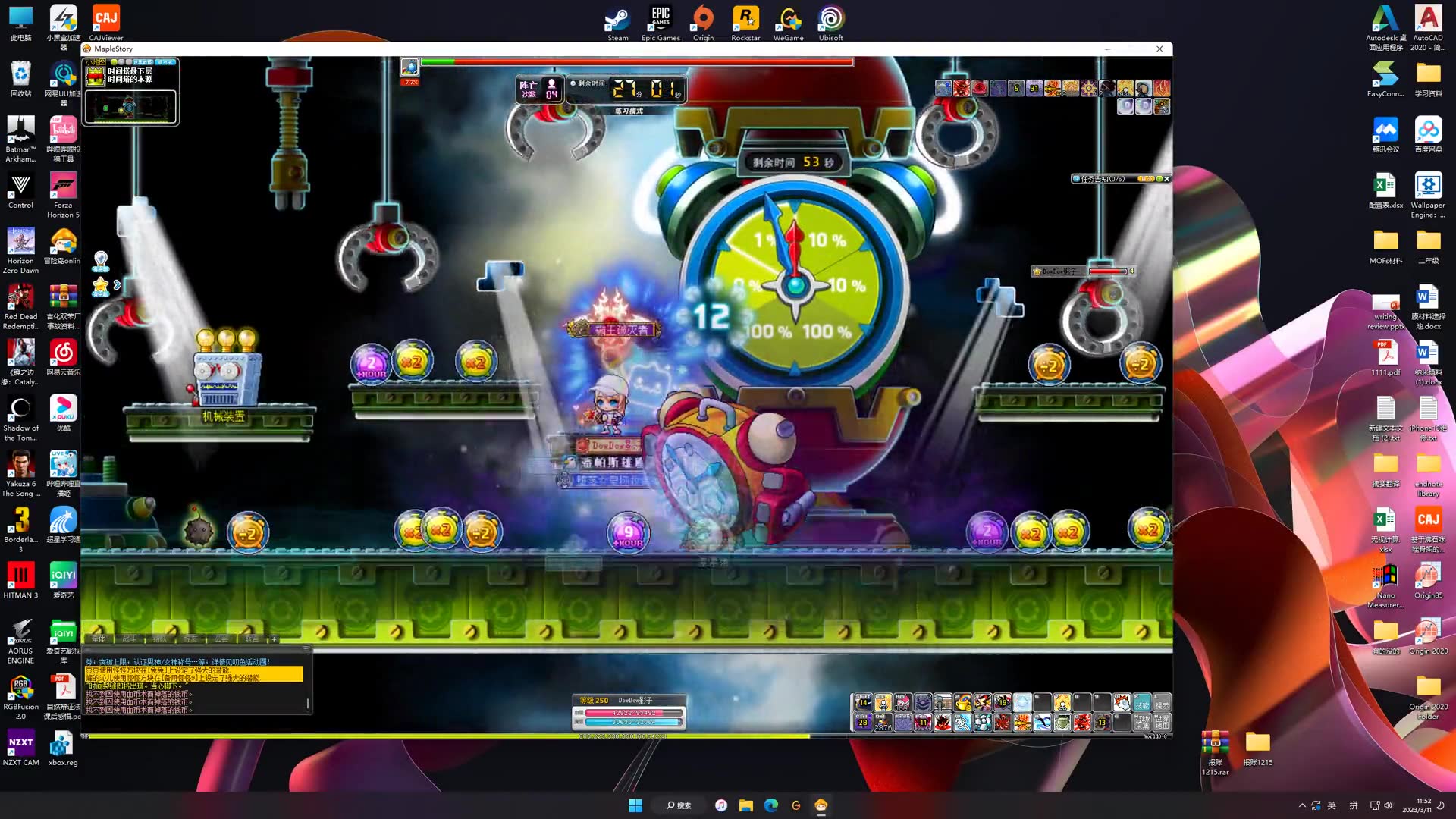Switch chat to the 好友 tab
This screenshot has height=819, width=1456.
point(191,639)
